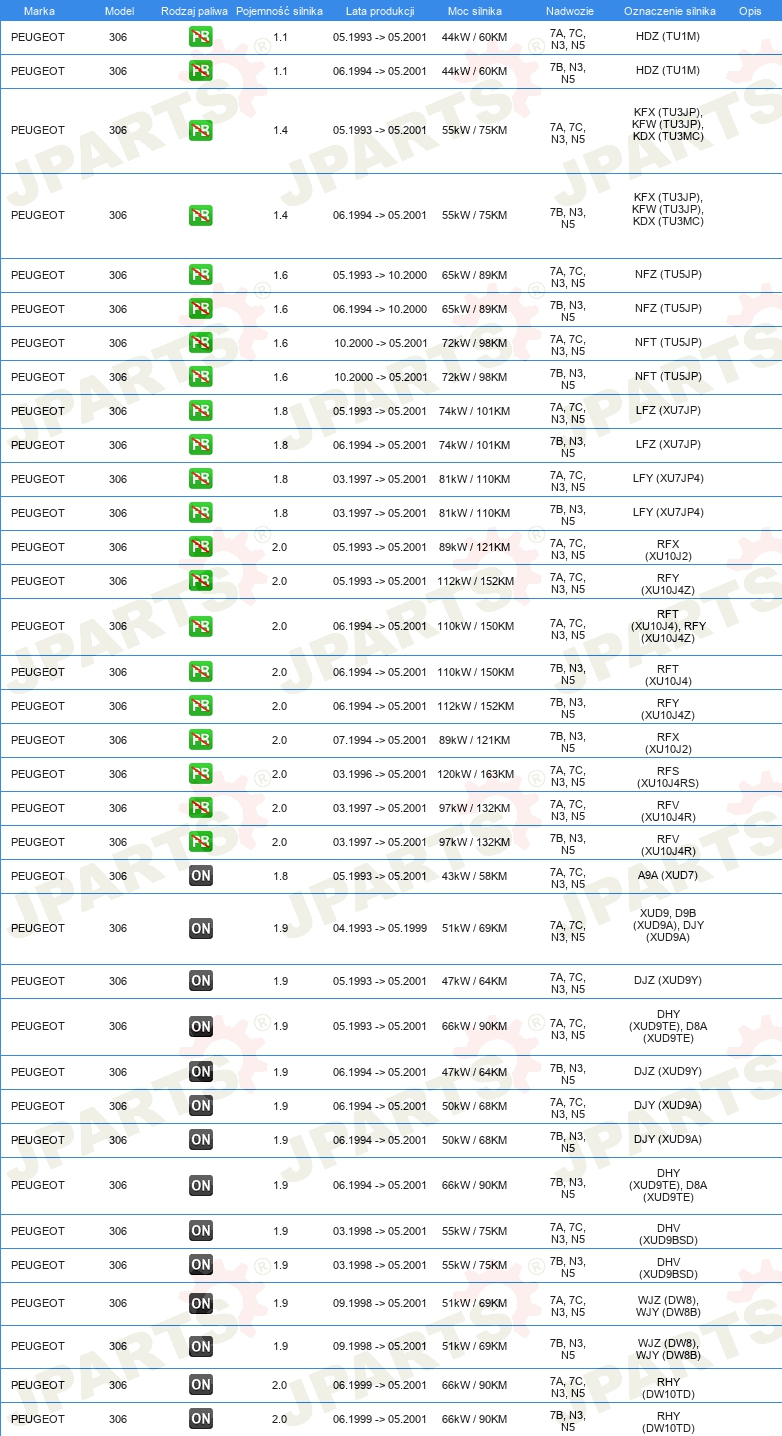The image size is (782, 1436).
Task: Select the RFS (XU10J4RS) engine code
Action: (669, 776)
